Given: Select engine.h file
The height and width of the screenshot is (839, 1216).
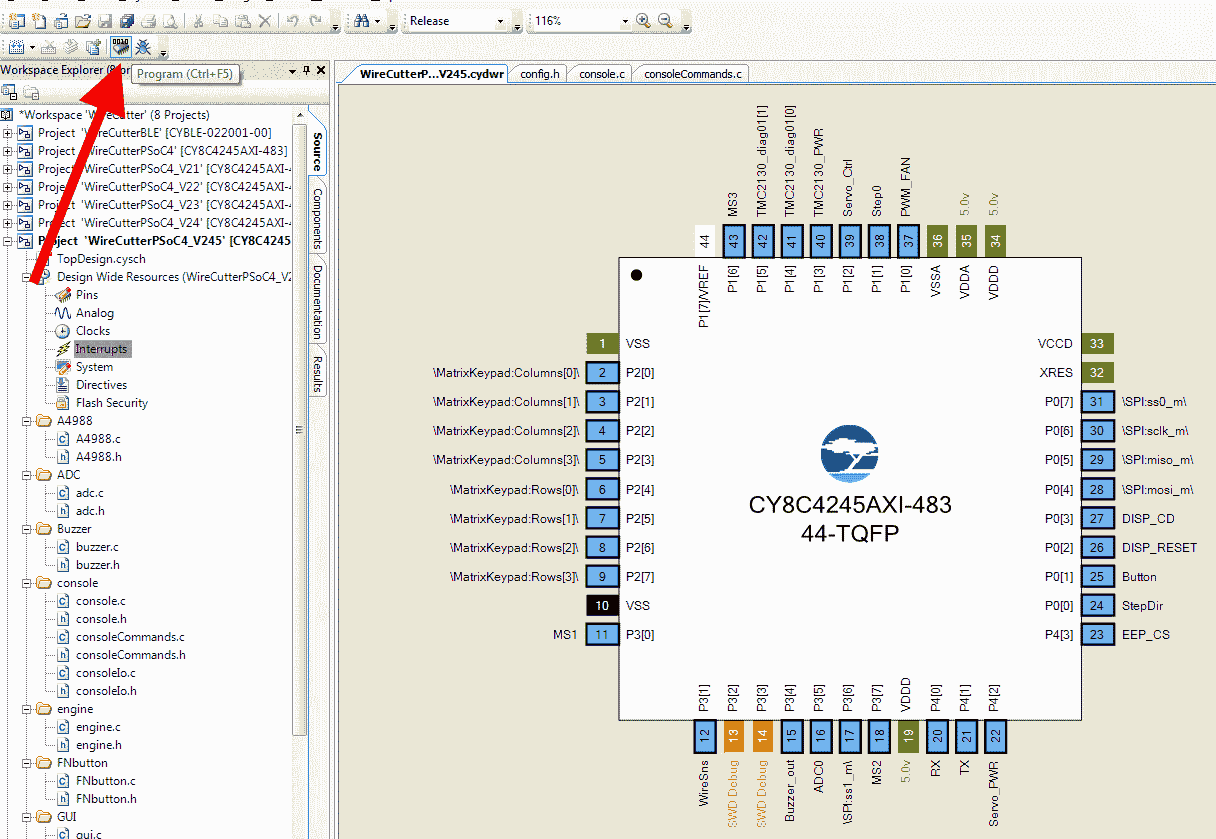Looking at the screenshot, I should [x=98, y=745].
